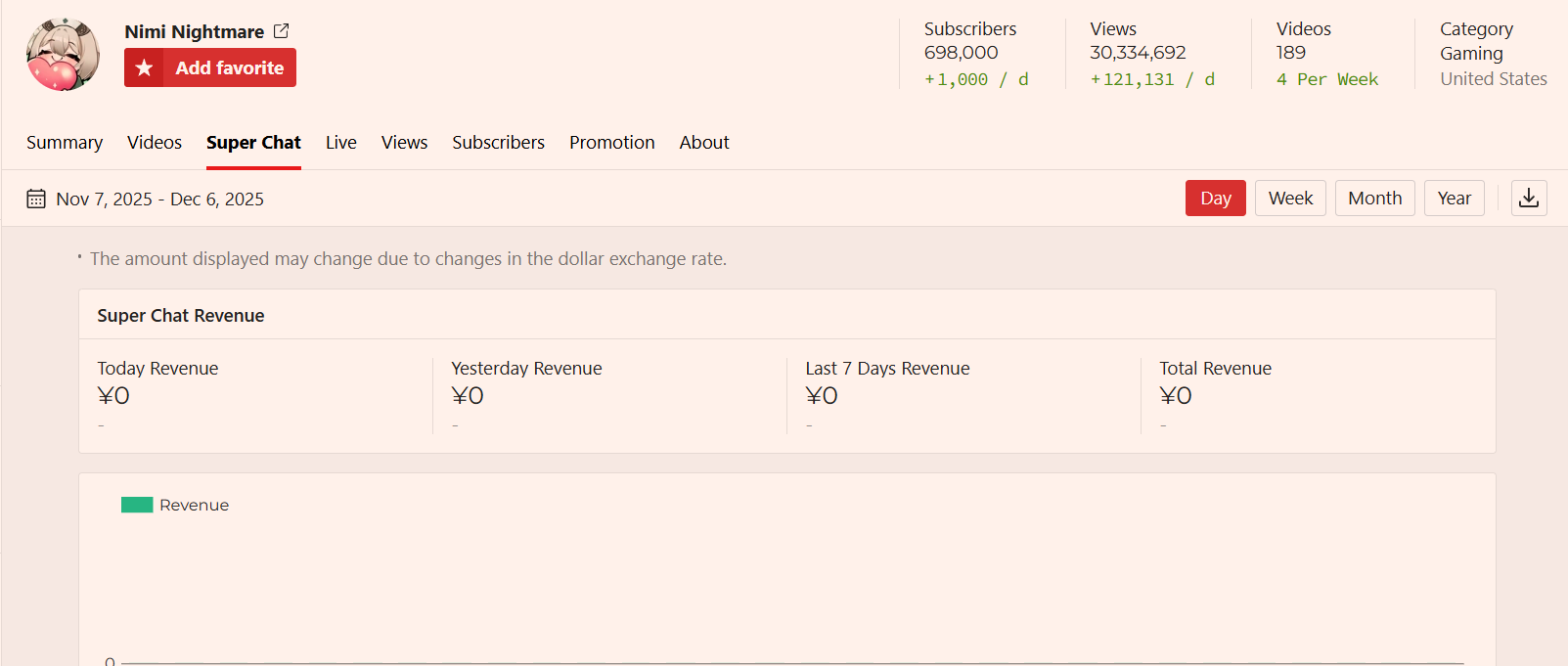Open the Summary tab

(65, 142)
